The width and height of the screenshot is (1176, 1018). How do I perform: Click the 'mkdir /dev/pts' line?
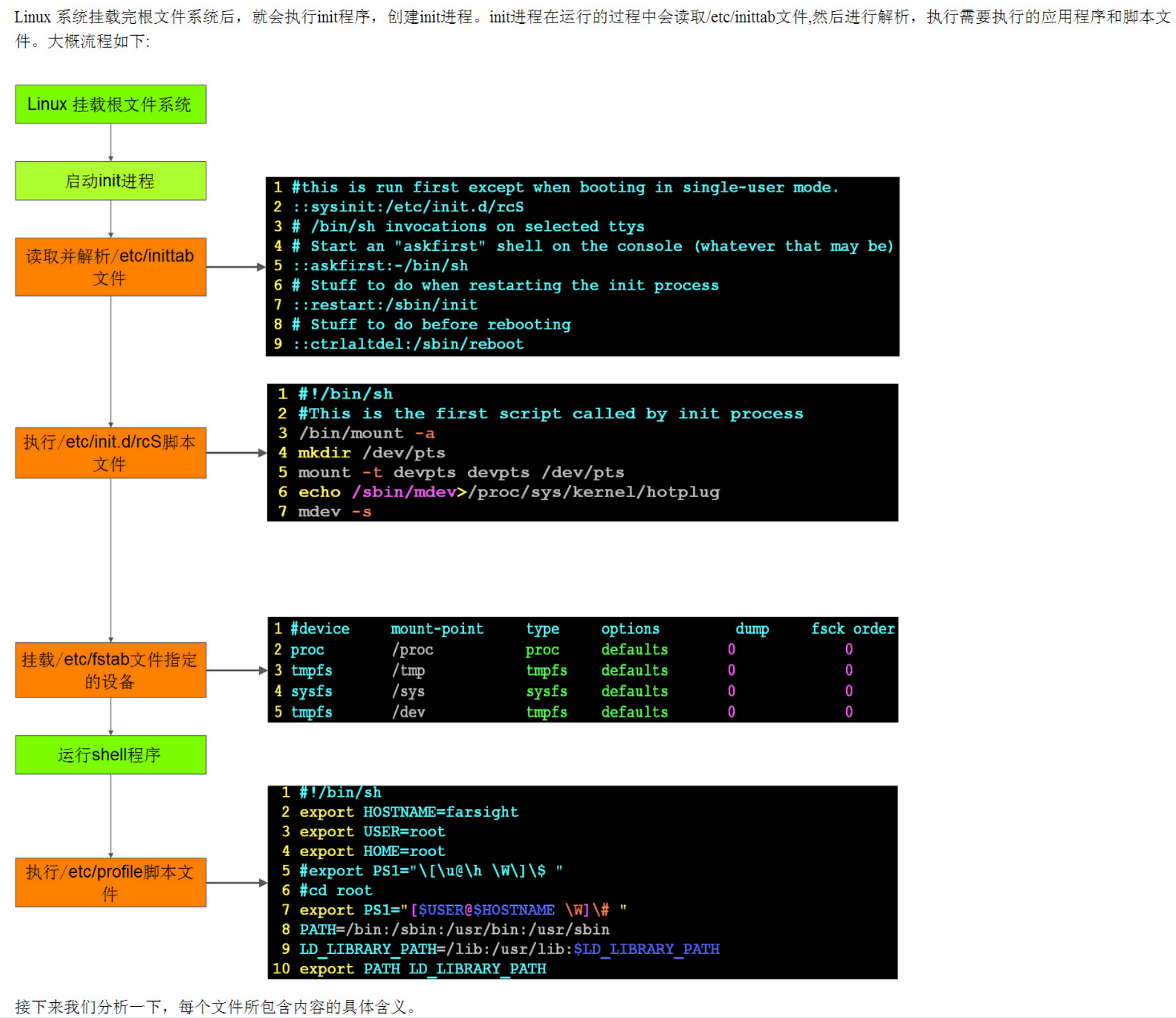(371, 453)
